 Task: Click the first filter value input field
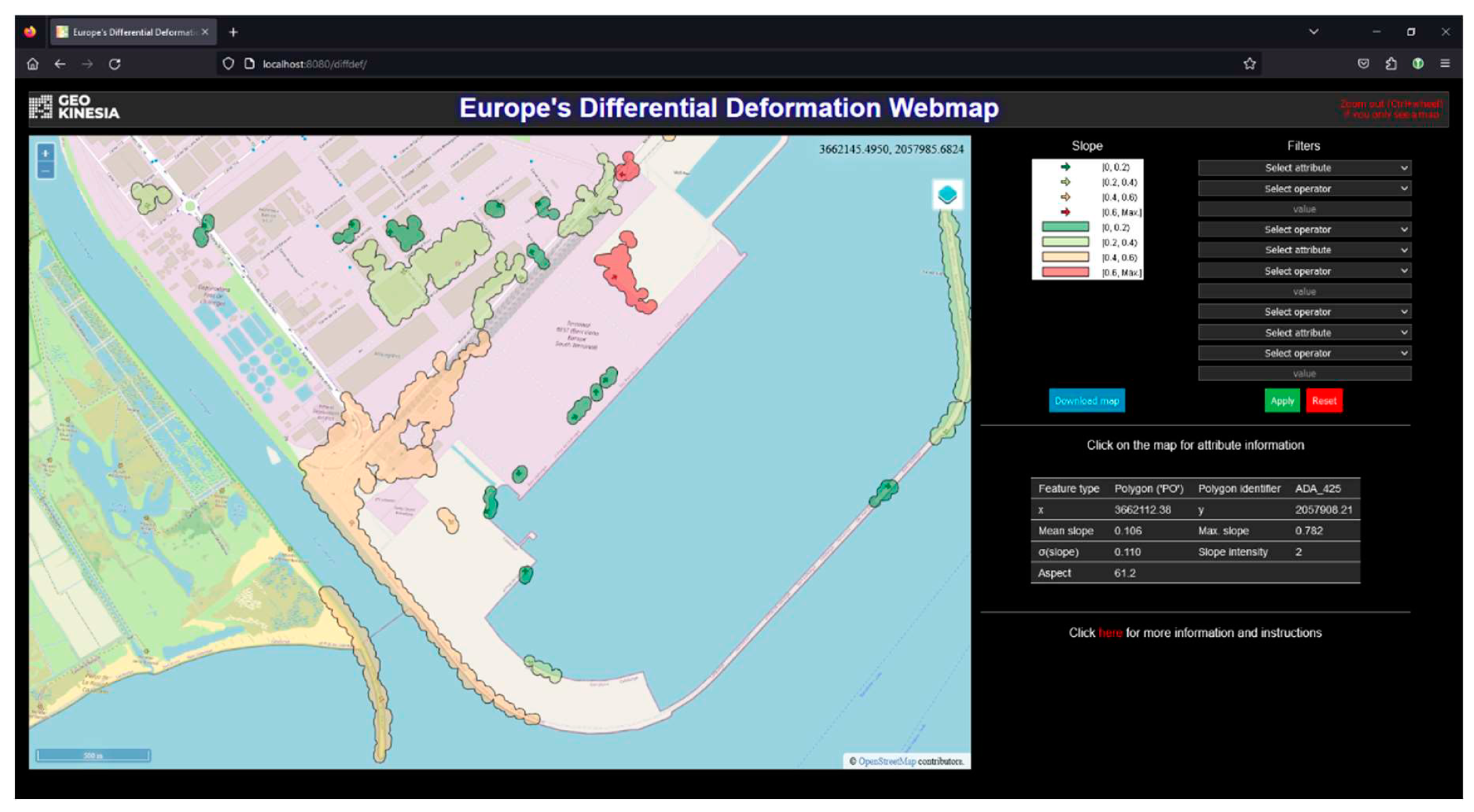(x=1304, y=209)
